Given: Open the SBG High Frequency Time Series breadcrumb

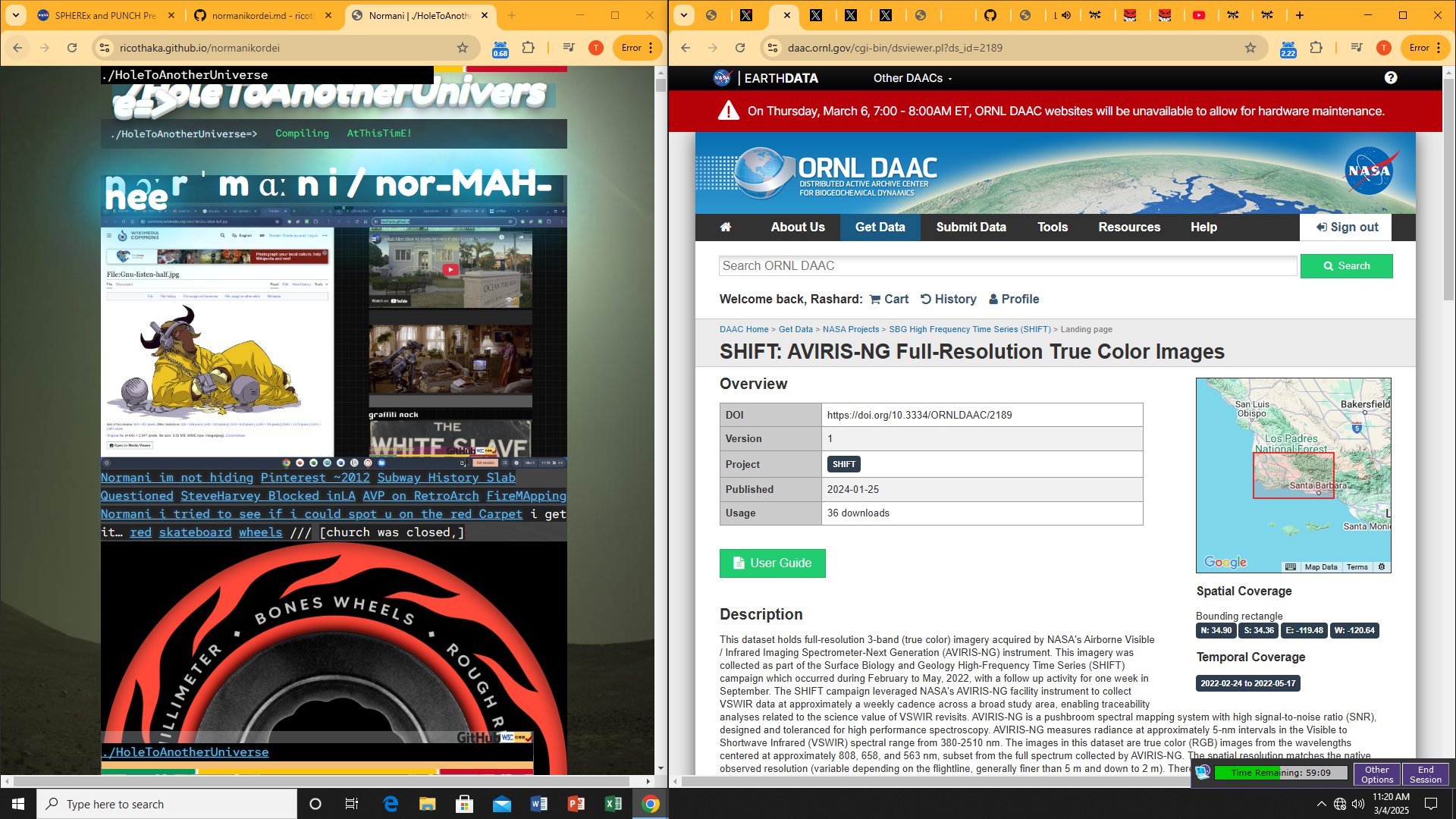Looking at the screenshot, I should click(970, 329).
